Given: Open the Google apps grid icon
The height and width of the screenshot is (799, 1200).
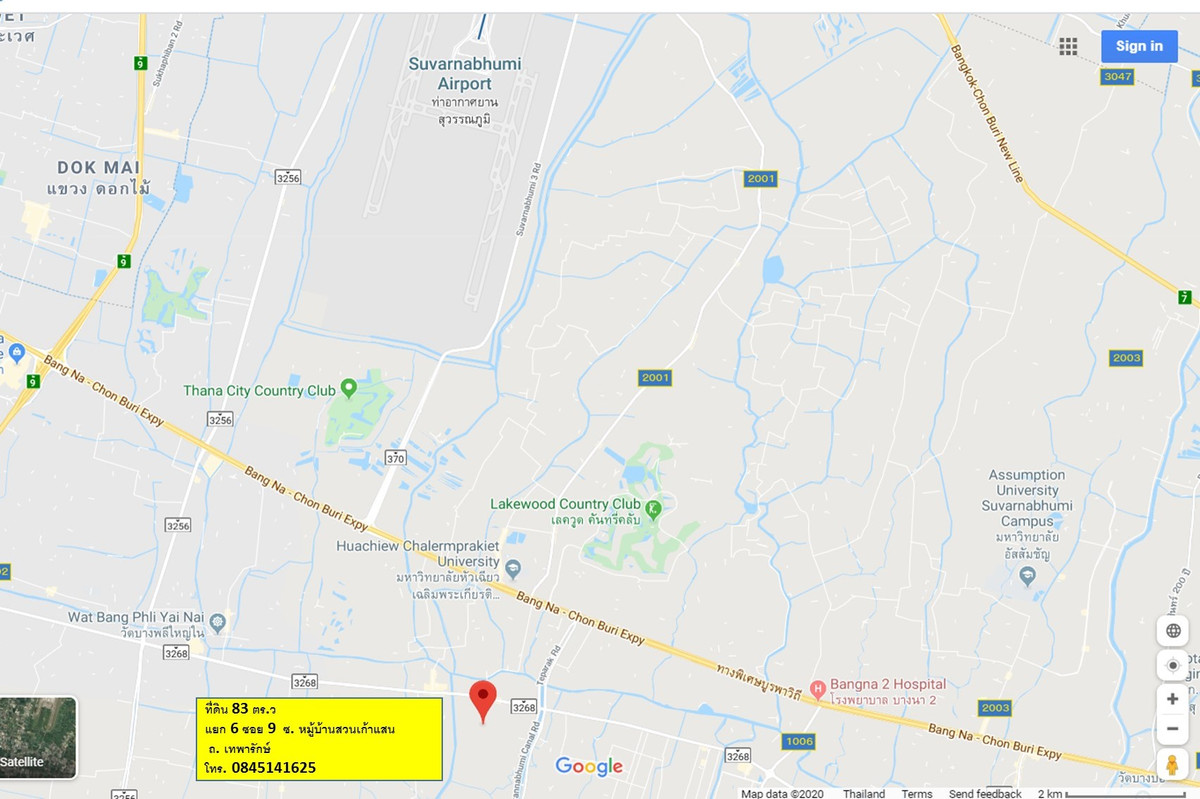Looking at the screenshot, I should click(1068, 46).
